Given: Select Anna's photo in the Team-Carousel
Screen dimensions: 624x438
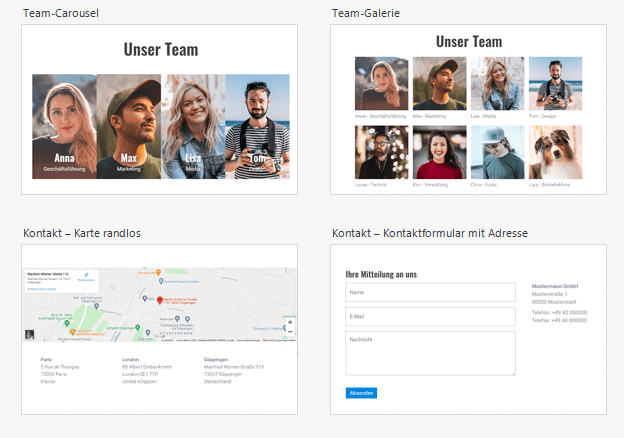Looking at the screenshot, I should tap(64, 127).
